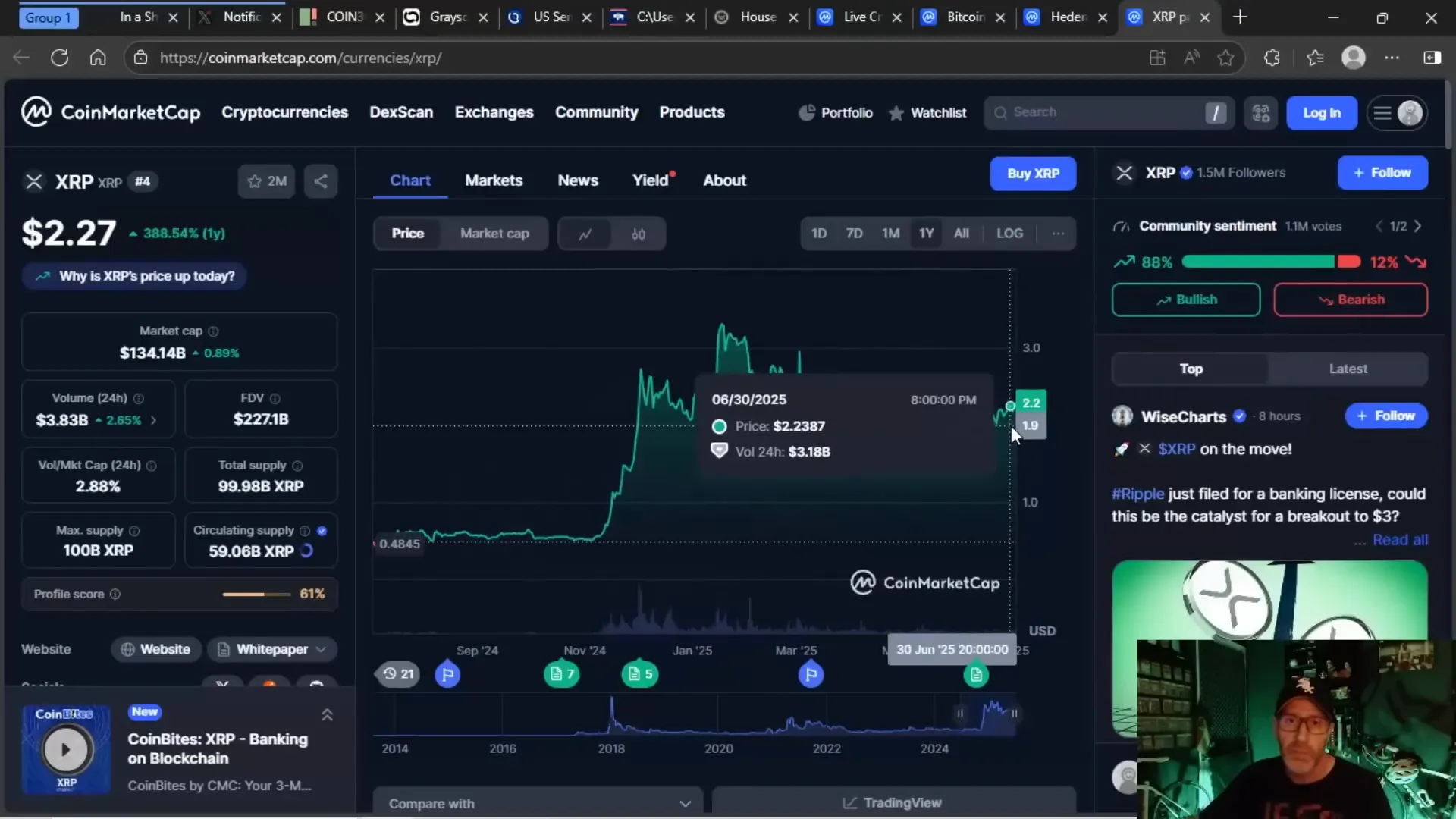Open the hamburger profile menu
The width and height of the screenshot is (1456, 819).
point(1397,113)
